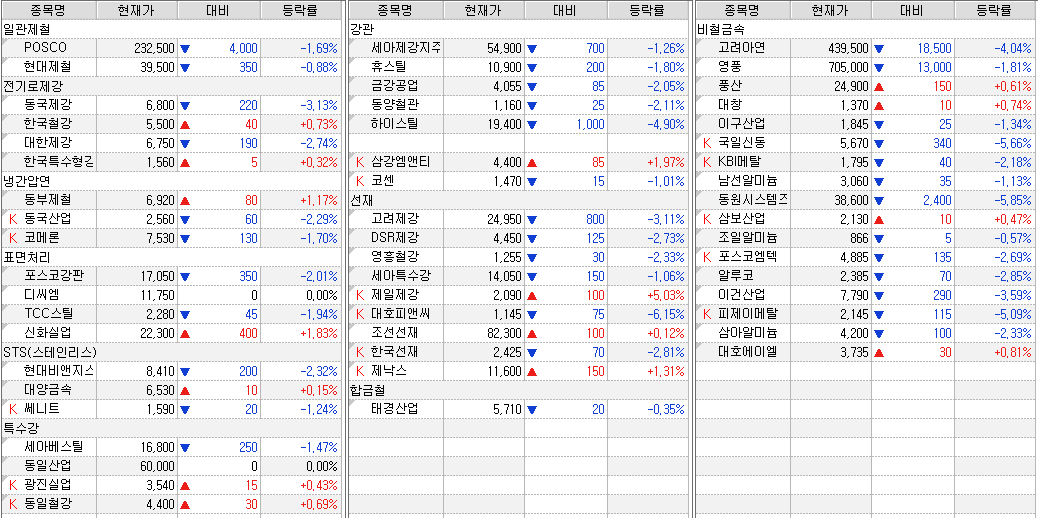The width and height of the screenshot is (1038, 518).
Task: Click the 종목명 header in the middle table
Action: (395, 10)
